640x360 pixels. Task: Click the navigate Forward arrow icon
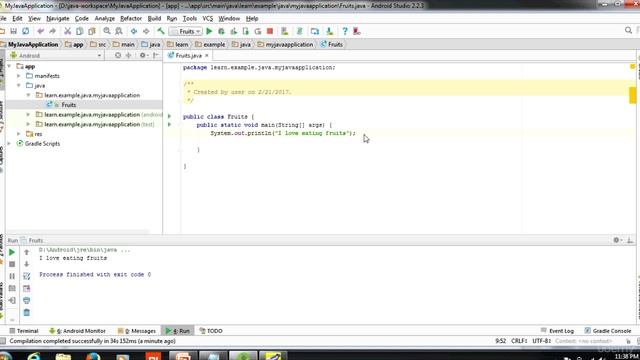146,31
